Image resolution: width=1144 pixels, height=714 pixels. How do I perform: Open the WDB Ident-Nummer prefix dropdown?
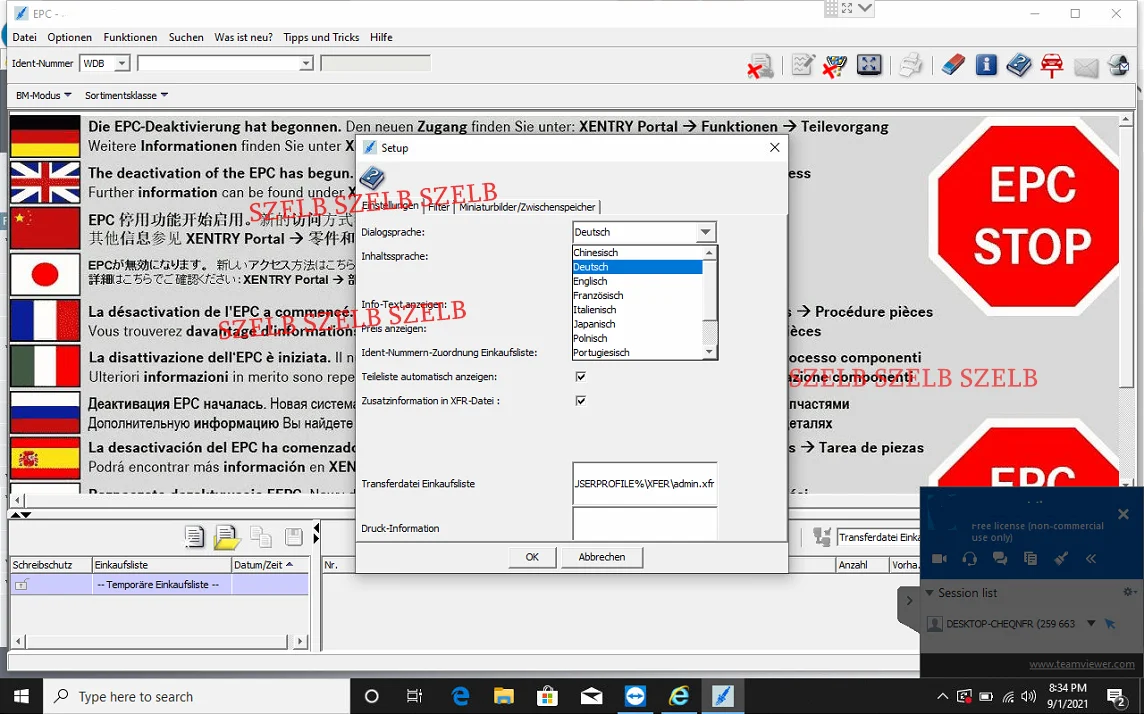pos(122,63)
